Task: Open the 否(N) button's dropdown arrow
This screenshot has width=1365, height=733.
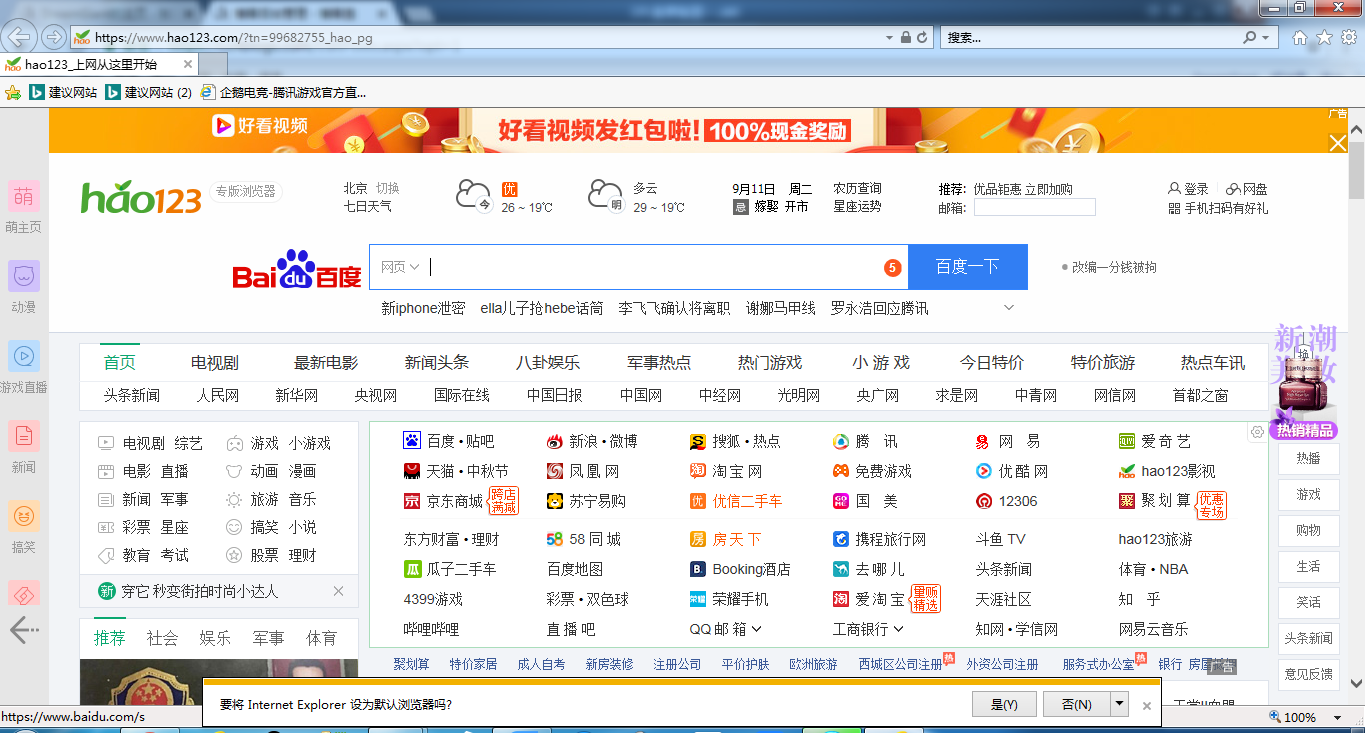Action: (1119, 704)
